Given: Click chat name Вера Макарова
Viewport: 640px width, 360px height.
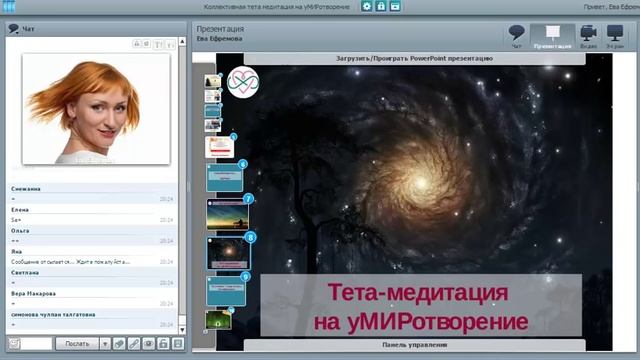Looking at the screenshot, I should click(x=33, y=293).
